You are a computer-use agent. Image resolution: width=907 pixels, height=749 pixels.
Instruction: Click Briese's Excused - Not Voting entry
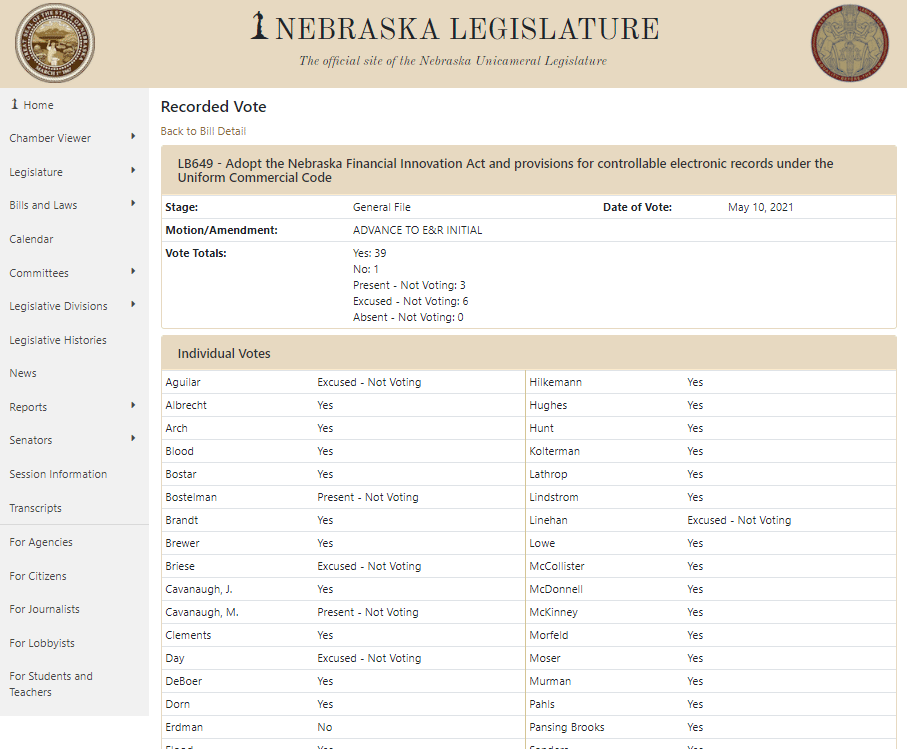(x=369, y=566)
